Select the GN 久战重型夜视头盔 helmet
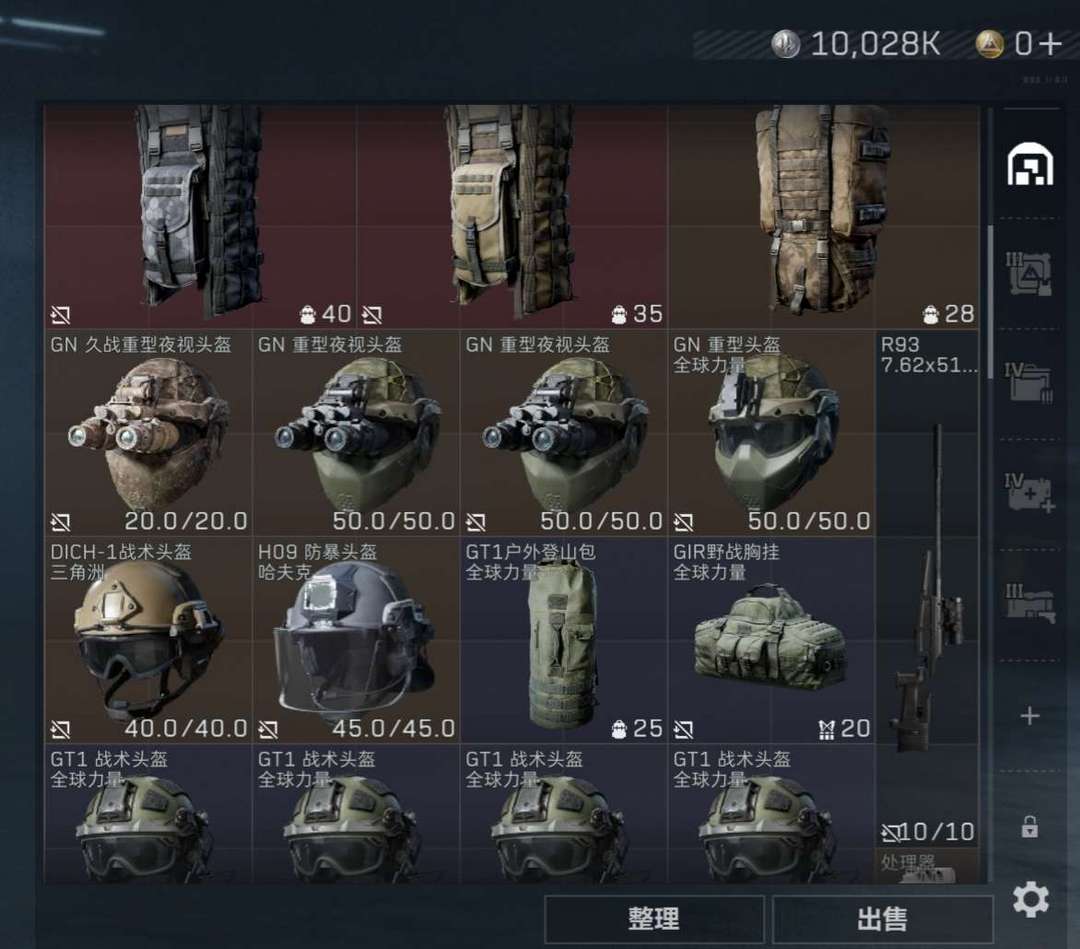 (148, 433)
